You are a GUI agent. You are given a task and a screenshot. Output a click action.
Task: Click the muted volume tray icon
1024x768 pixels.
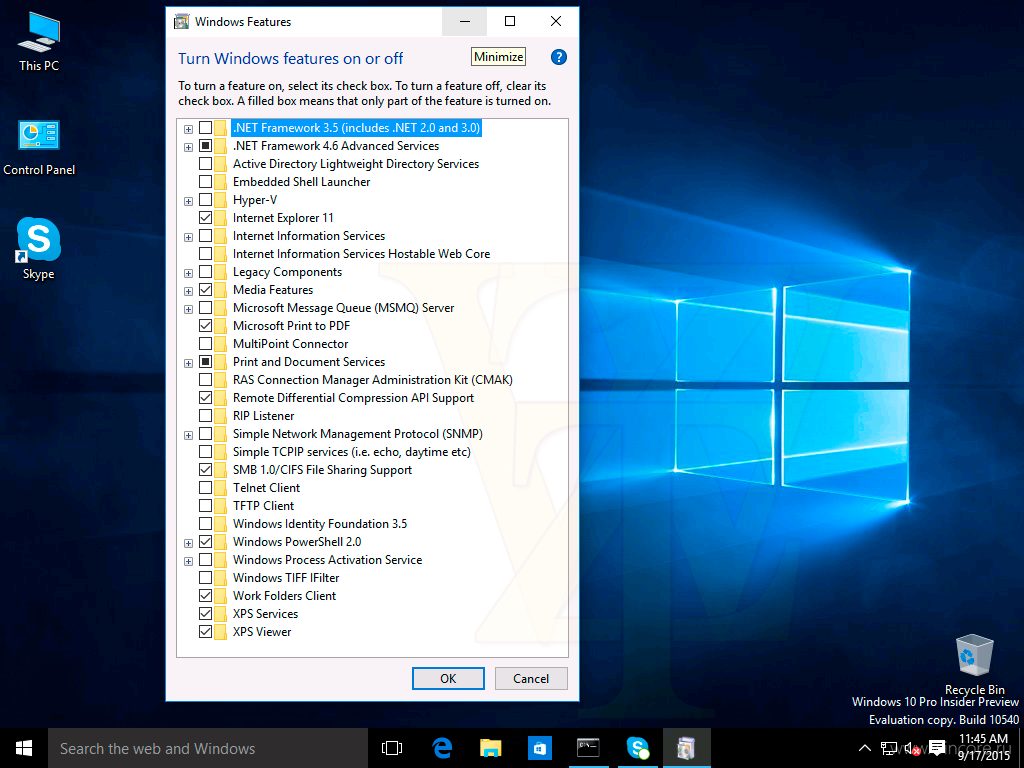pos(912,748)
